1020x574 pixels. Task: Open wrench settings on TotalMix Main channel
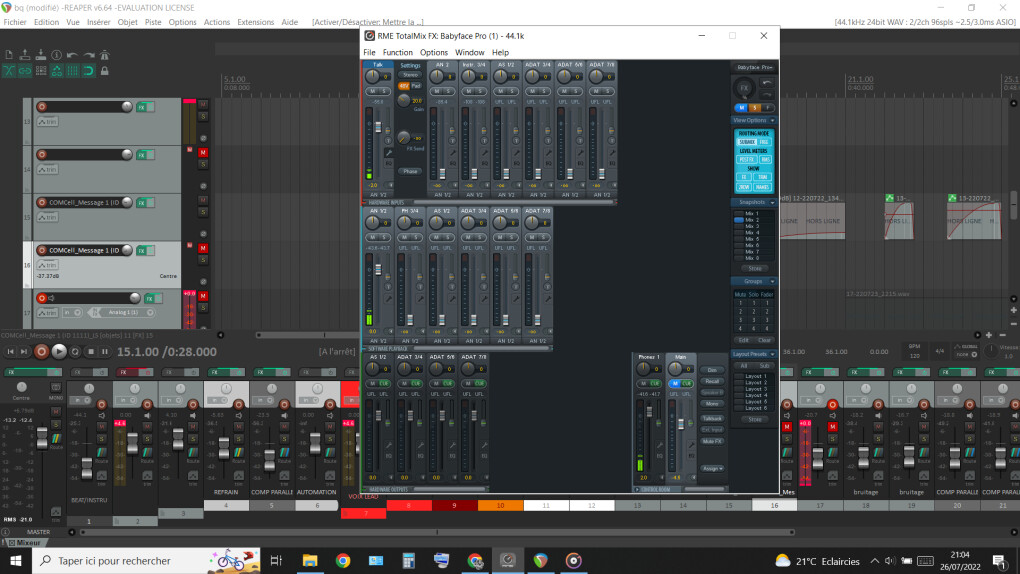tap(691, 445)
